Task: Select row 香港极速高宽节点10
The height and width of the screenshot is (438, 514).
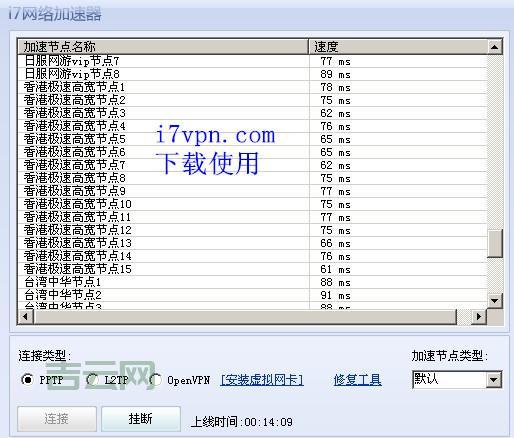Action: coord(252,204)
